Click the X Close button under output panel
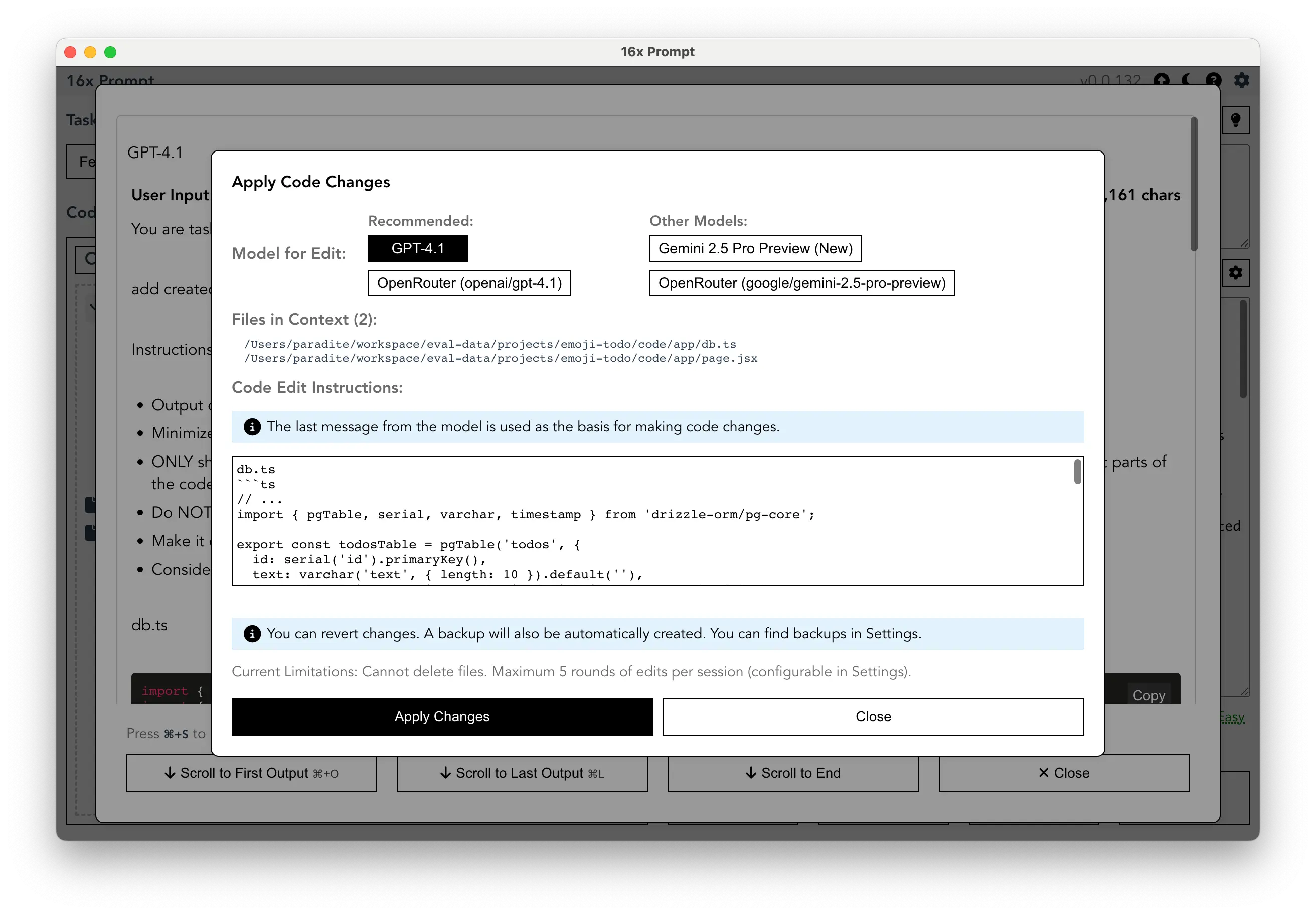 tap(1064, 773)
